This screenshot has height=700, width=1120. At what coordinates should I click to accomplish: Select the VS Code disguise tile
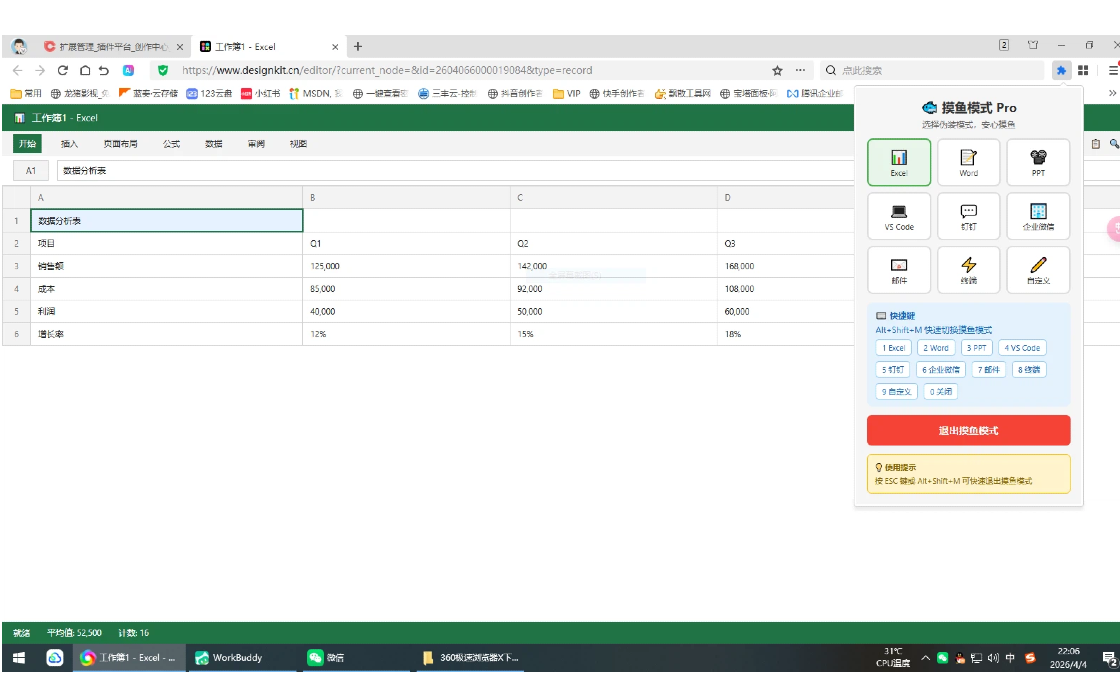click(899, 216)
